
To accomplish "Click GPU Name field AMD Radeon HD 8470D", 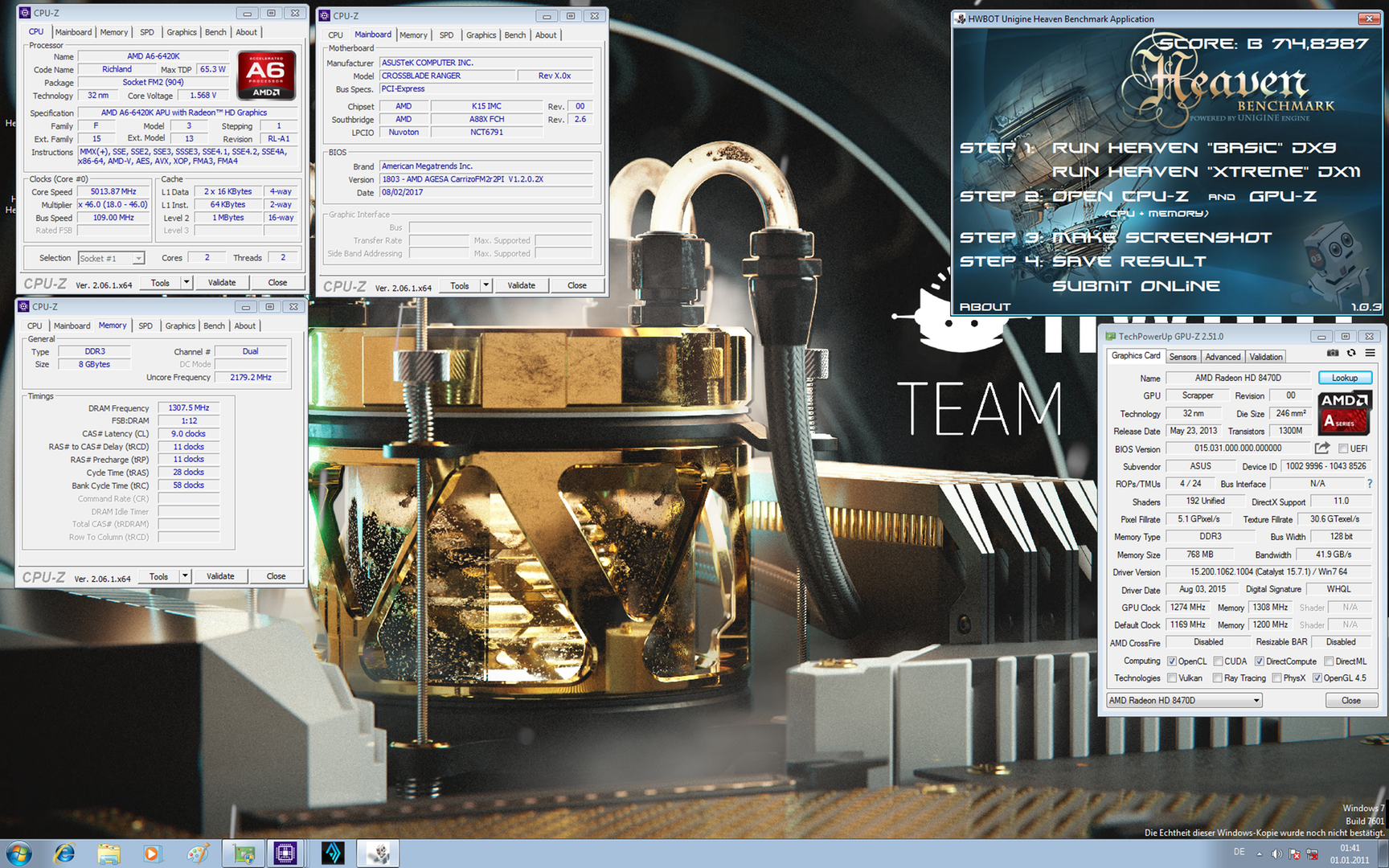I will pos(1238,378).
